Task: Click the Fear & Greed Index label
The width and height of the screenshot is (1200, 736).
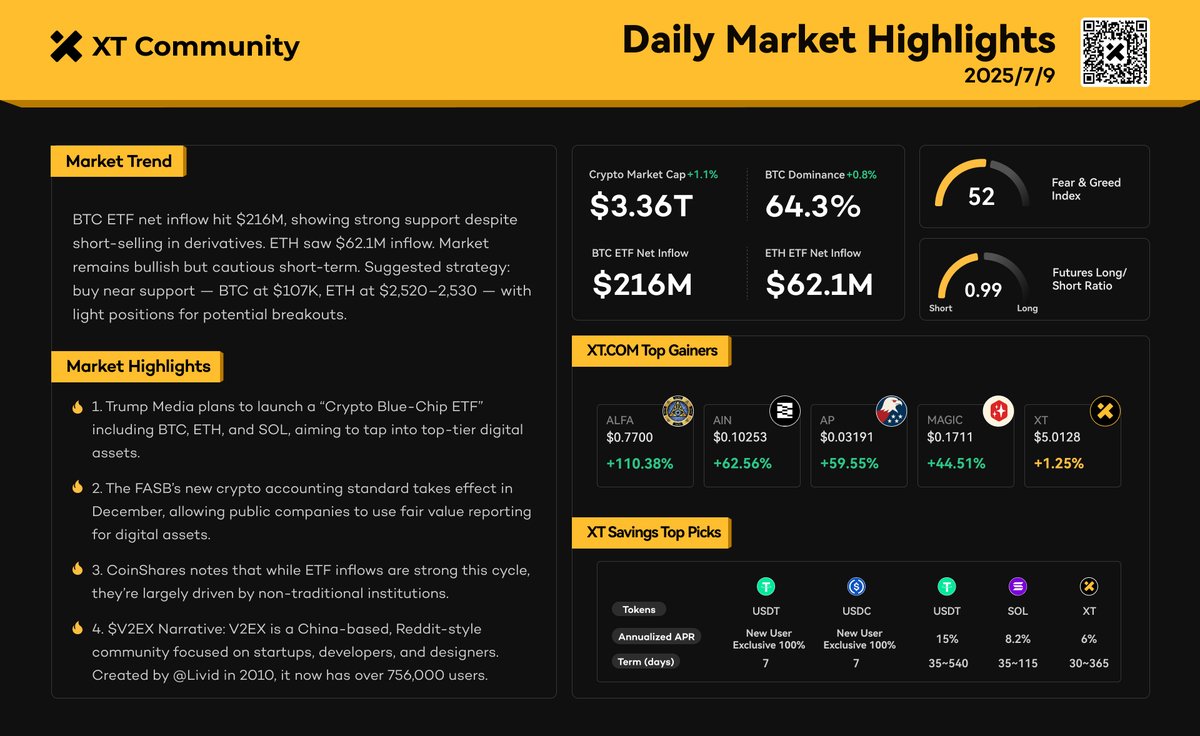Action: point(1086,189)
